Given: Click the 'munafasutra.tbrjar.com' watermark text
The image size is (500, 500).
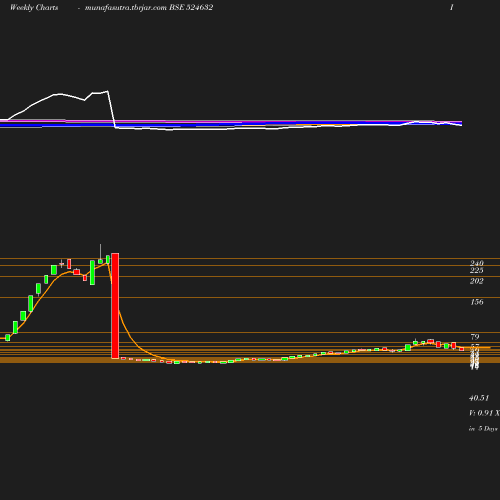Looking at the screenshot, I should [x=126, y=7].
